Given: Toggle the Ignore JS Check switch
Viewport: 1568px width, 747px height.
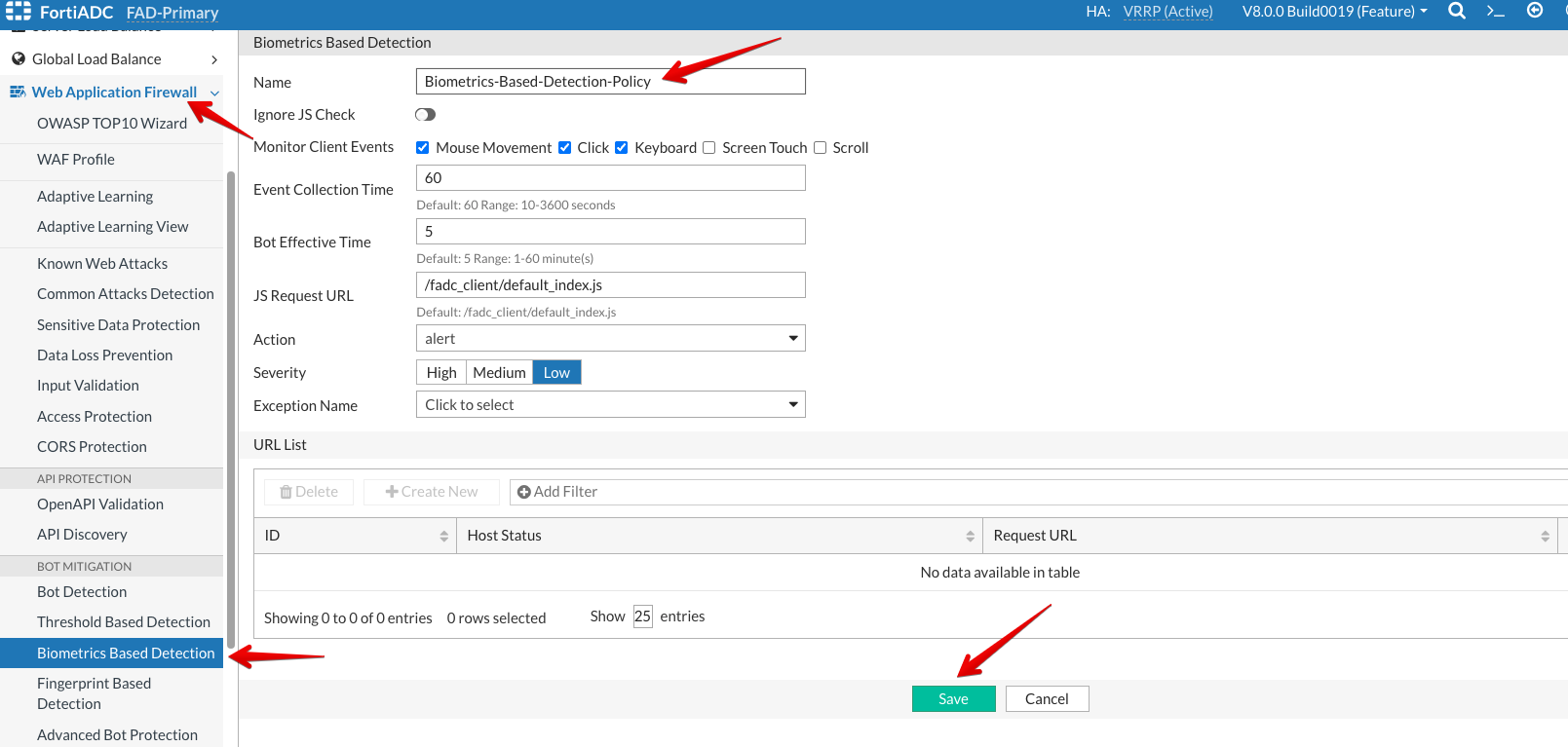Looking at the screenshot, I should (425, 115).
